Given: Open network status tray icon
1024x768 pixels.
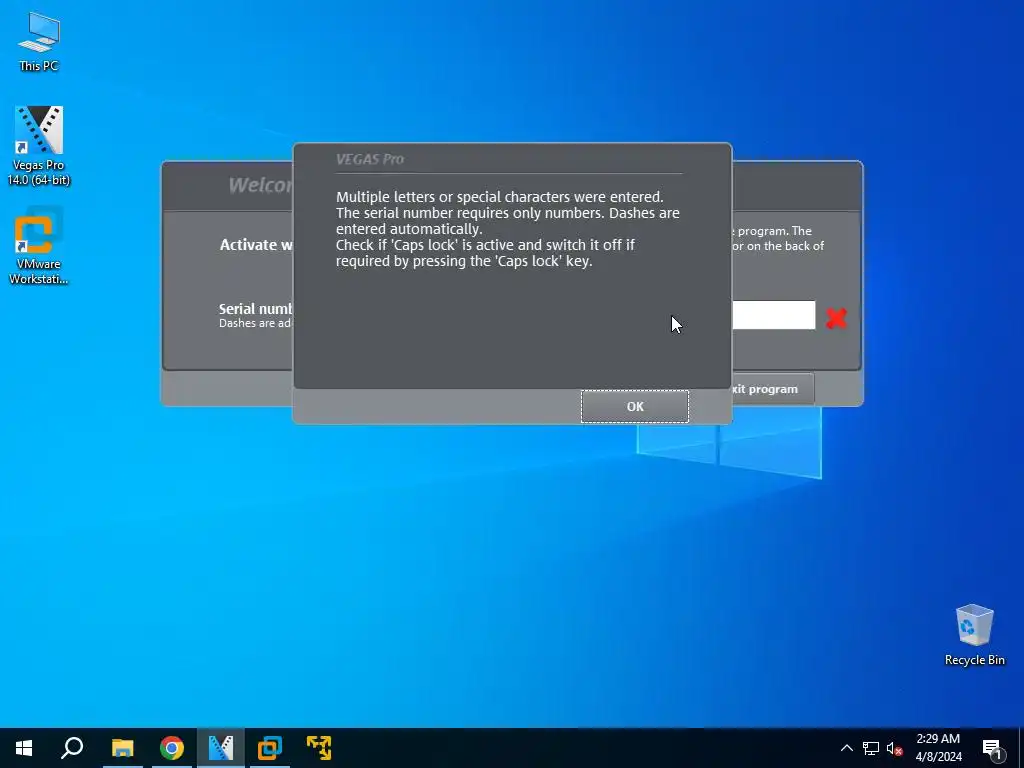Looking at the screenshot, I should coord(871,748).
